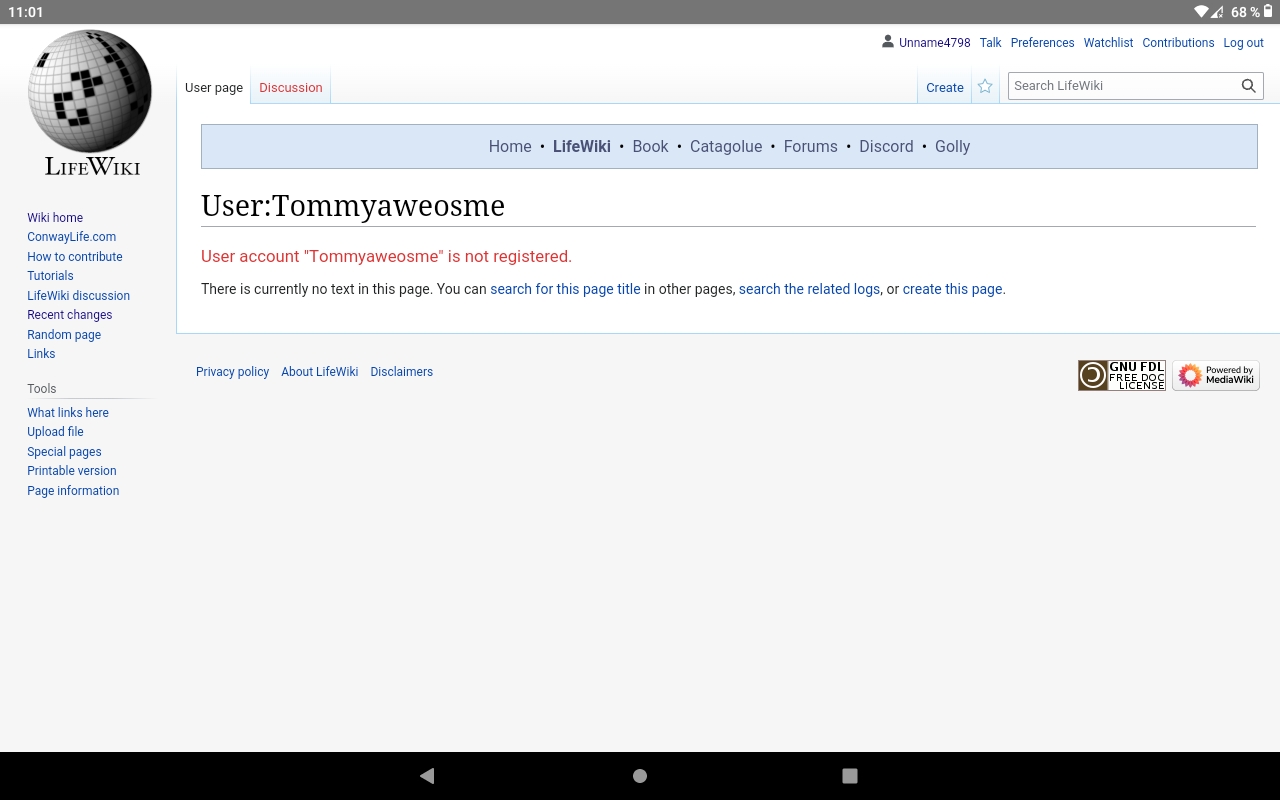Open Wiki home in the sidebar
Viewport: 1280px width, 800px height.
[55, 218]
